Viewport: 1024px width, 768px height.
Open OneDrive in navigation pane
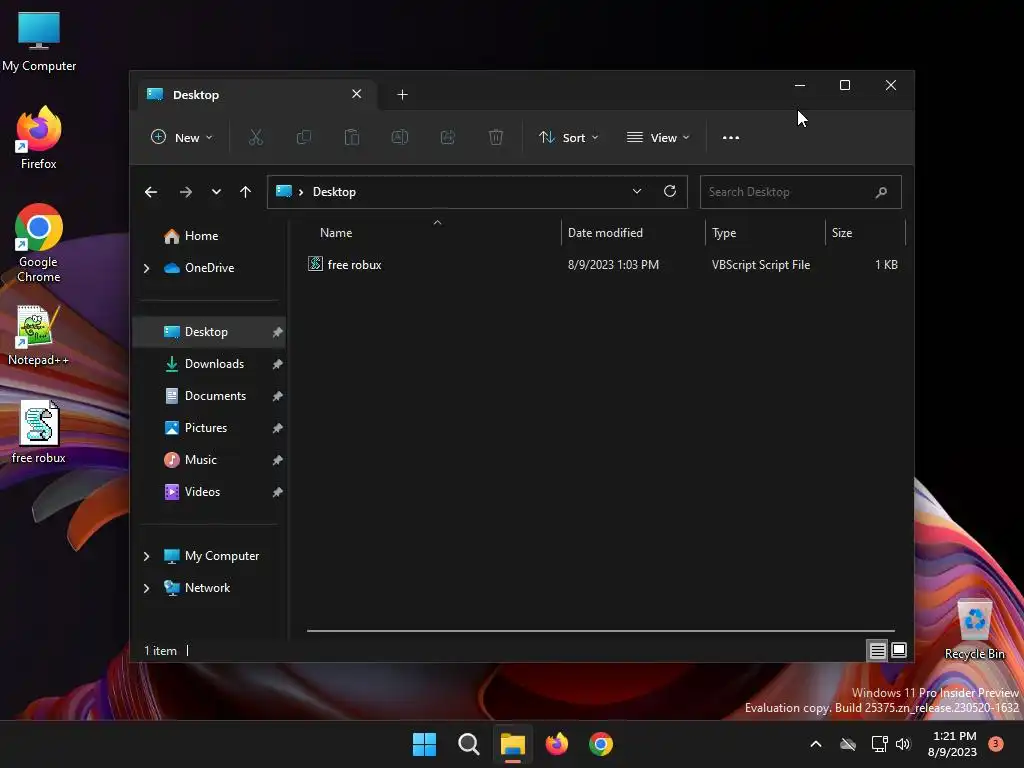(209, 268)
